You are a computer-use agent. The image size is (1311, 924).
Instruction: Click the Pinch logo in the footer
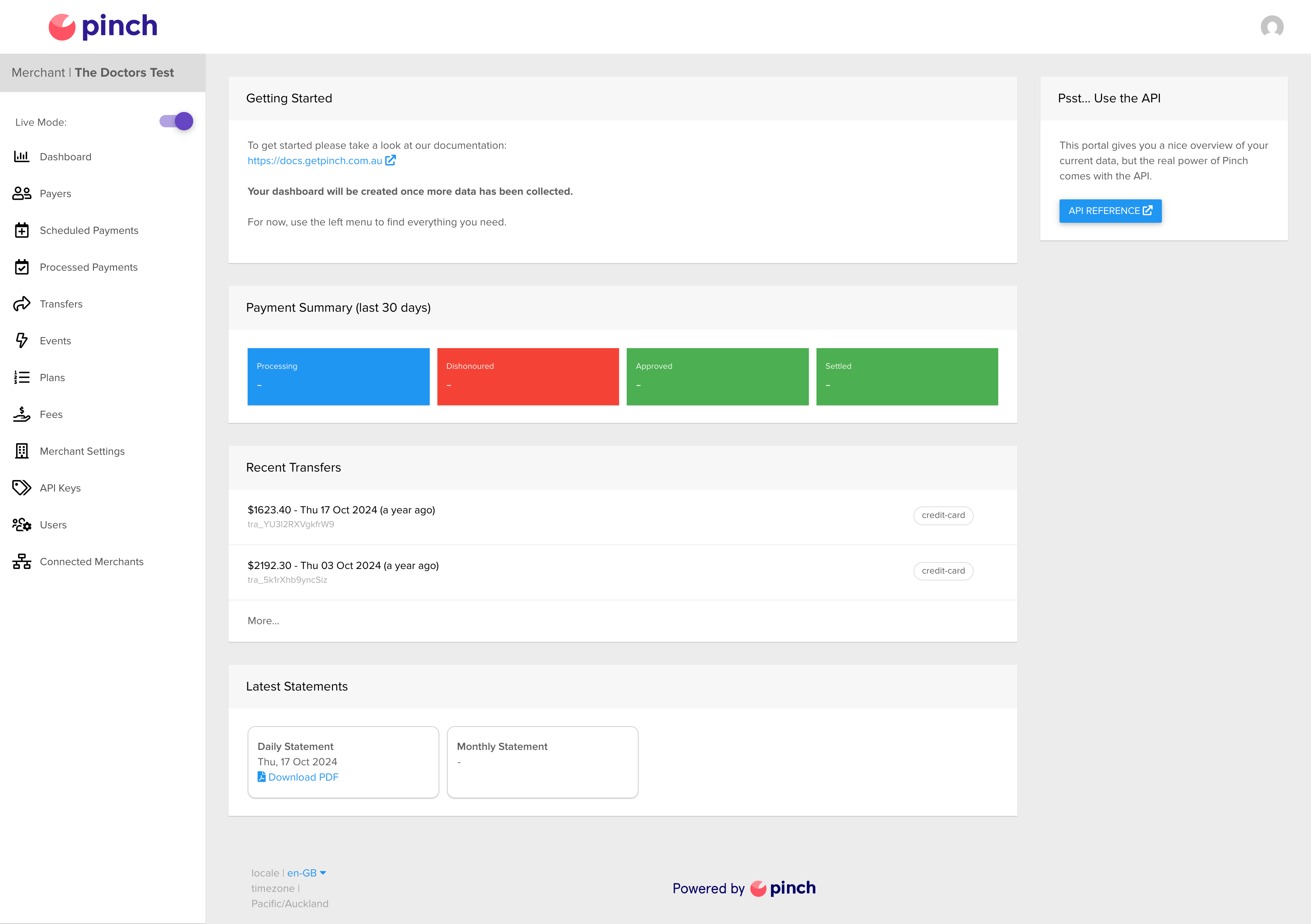pos(783,888)
